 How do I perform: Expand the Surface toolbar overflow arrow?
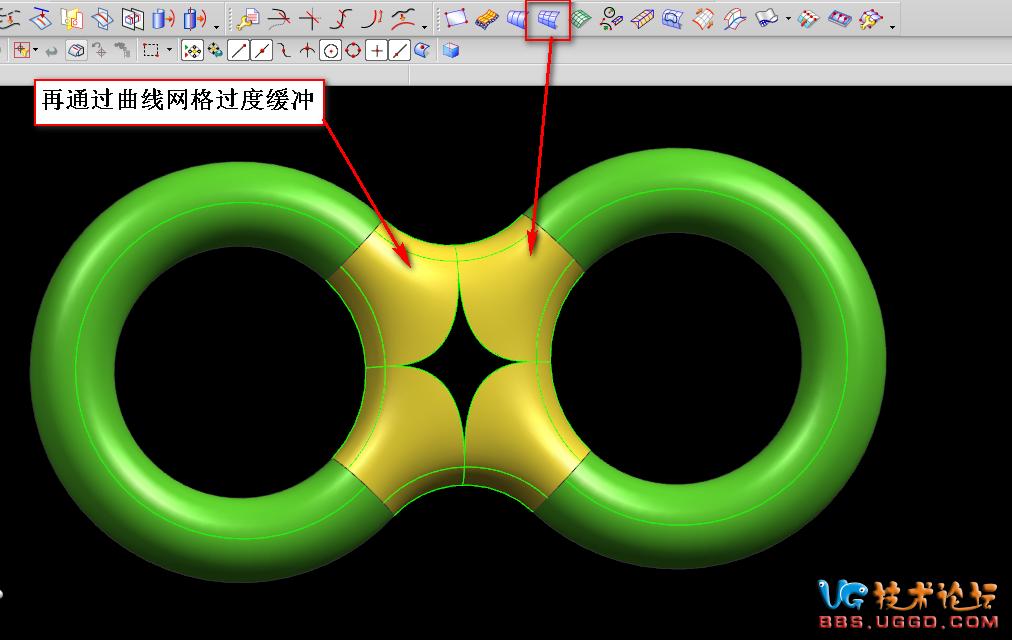coord(893,27)
